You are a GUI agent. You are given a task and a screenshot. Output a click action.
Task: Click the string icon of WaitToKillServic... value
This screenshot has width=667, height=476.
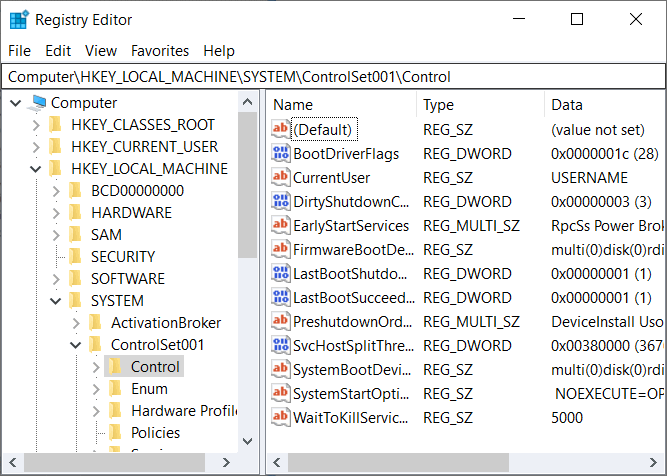click(x=280, y=418)
